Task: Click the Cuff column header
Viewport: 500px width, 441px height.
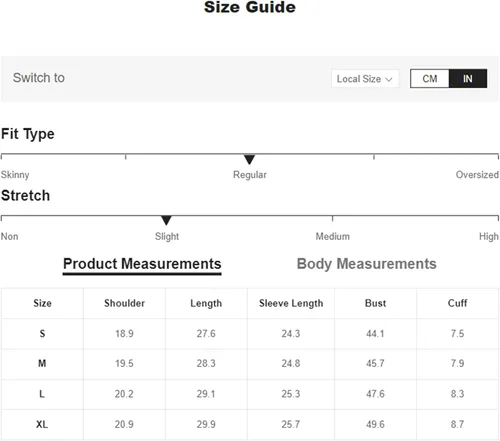Action: tap(457, 303)
